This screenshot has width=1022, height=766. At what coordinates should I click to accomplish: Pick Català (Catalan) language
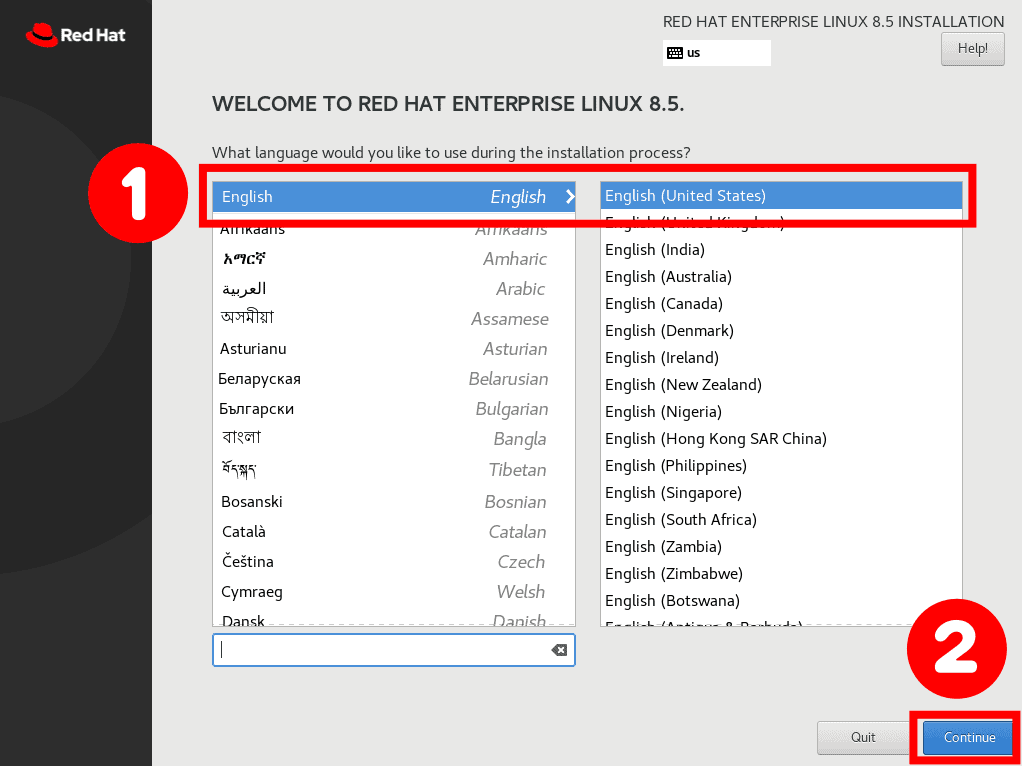(x=394, y=531)
